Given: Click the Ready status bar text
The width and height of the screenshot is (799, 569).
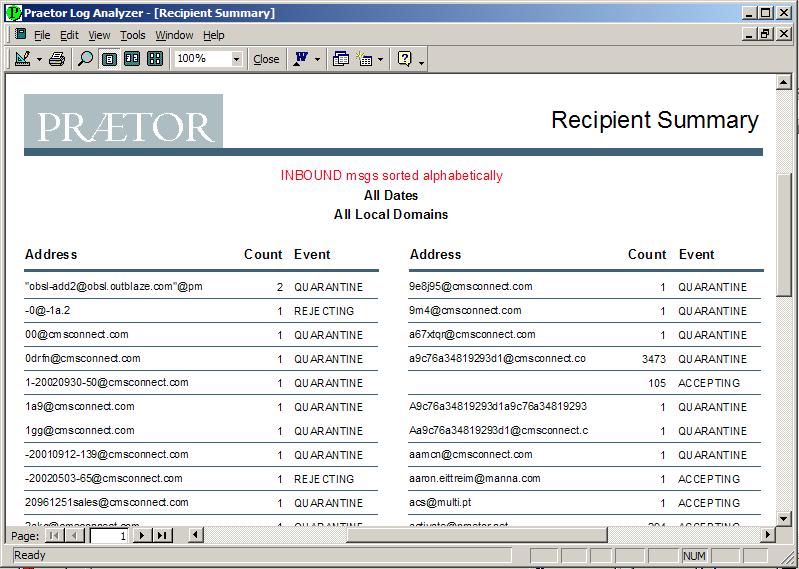Looking at the screenshot, I should pos(30,555).
